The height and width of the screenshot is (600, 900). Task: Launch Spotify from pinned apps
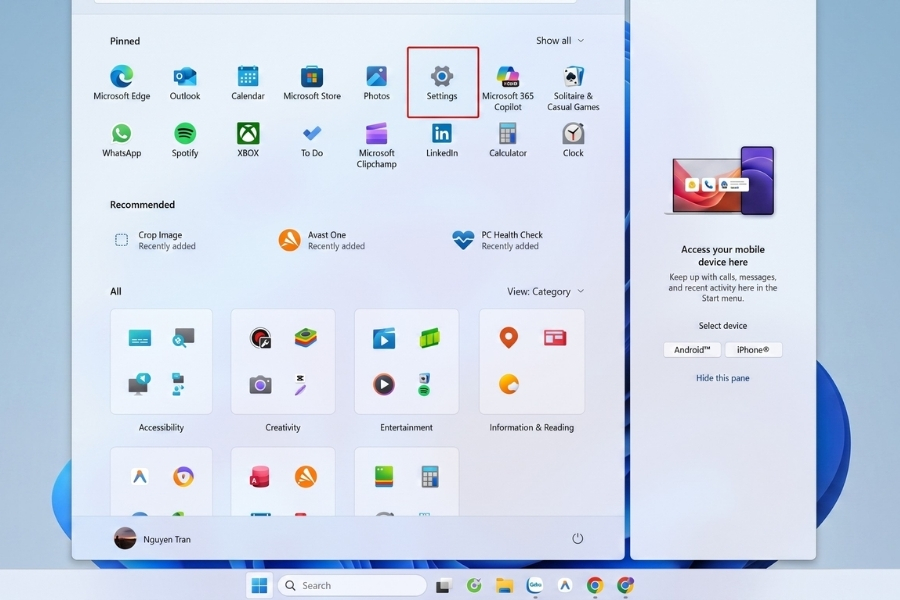coord(185,140)
